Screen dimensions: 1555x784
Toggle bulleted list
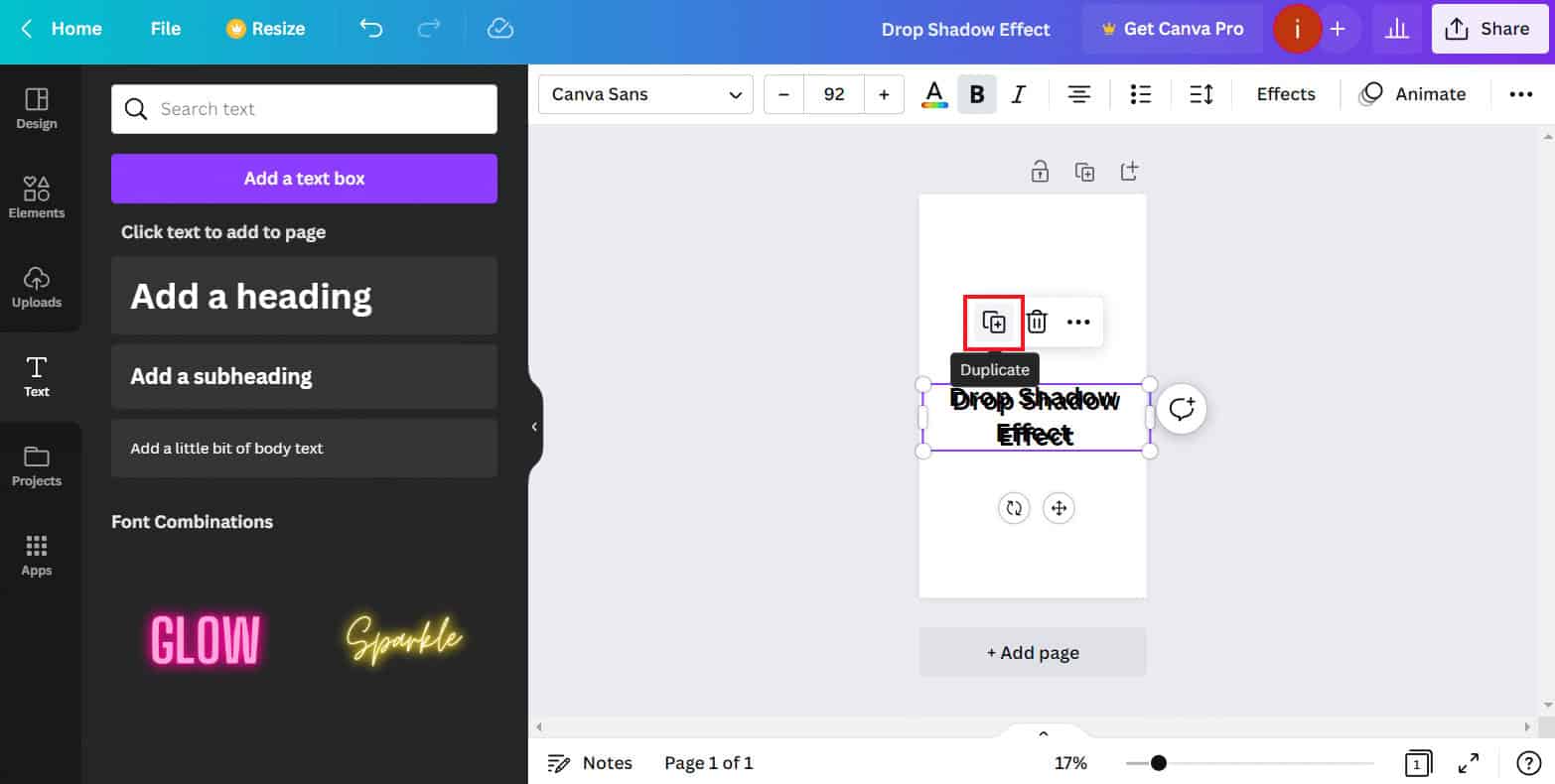coord(1141,94)
